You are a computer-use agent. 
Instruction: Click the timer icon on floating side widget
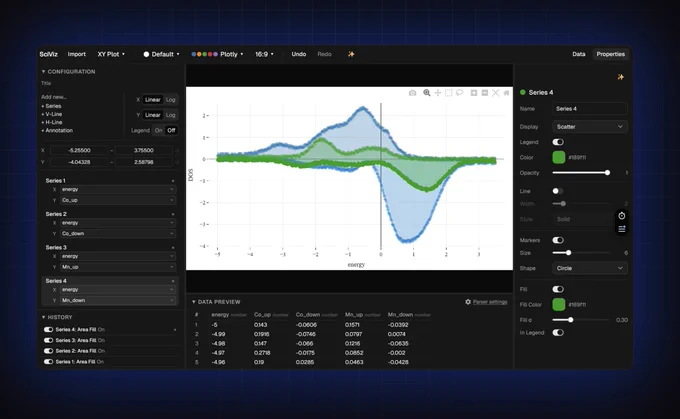point(621,216)
